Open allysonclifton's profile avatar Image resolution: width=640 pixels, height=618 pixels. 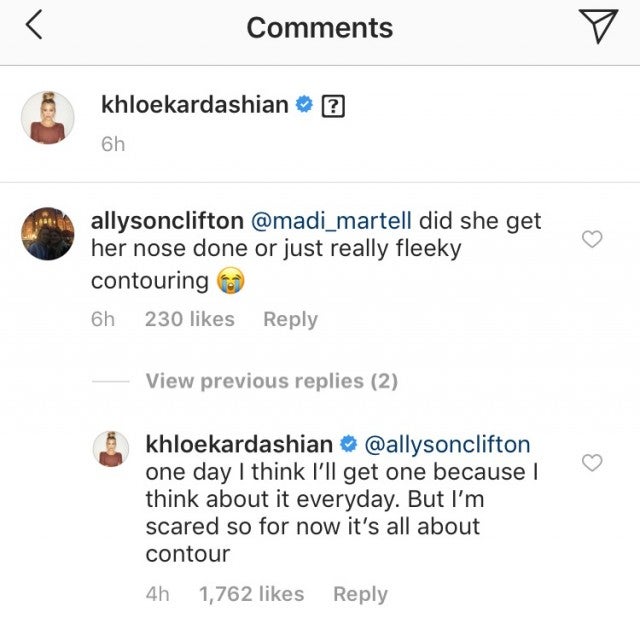coord(48,232)
